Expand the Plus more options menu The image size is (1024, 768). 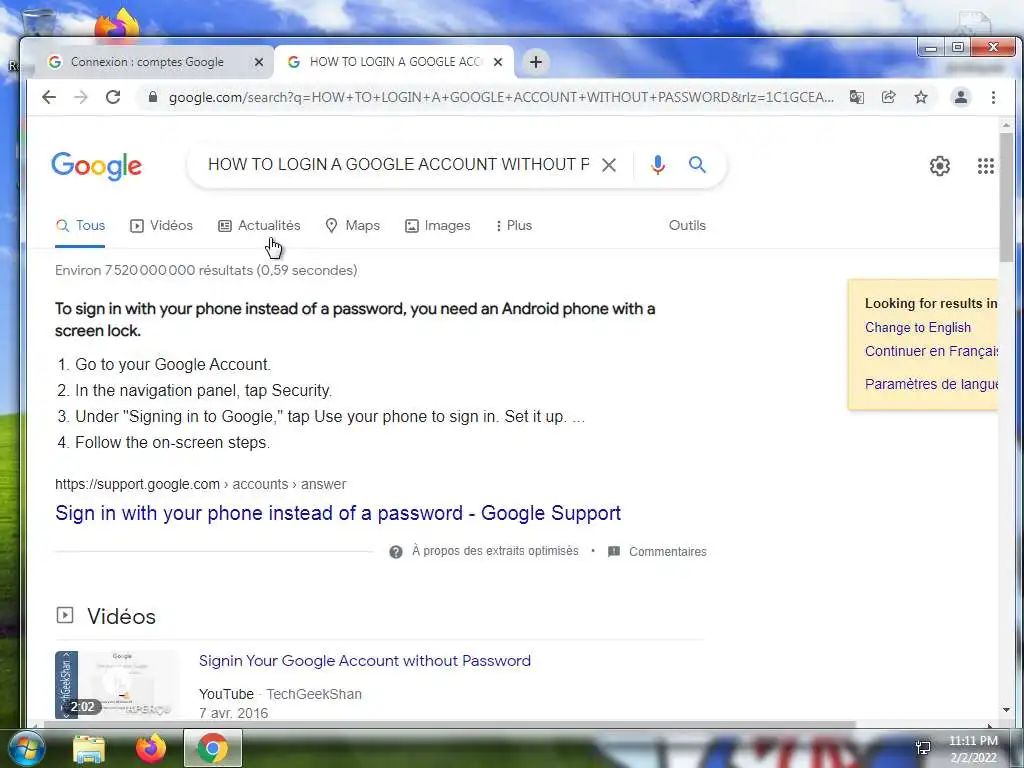(514, 226)
